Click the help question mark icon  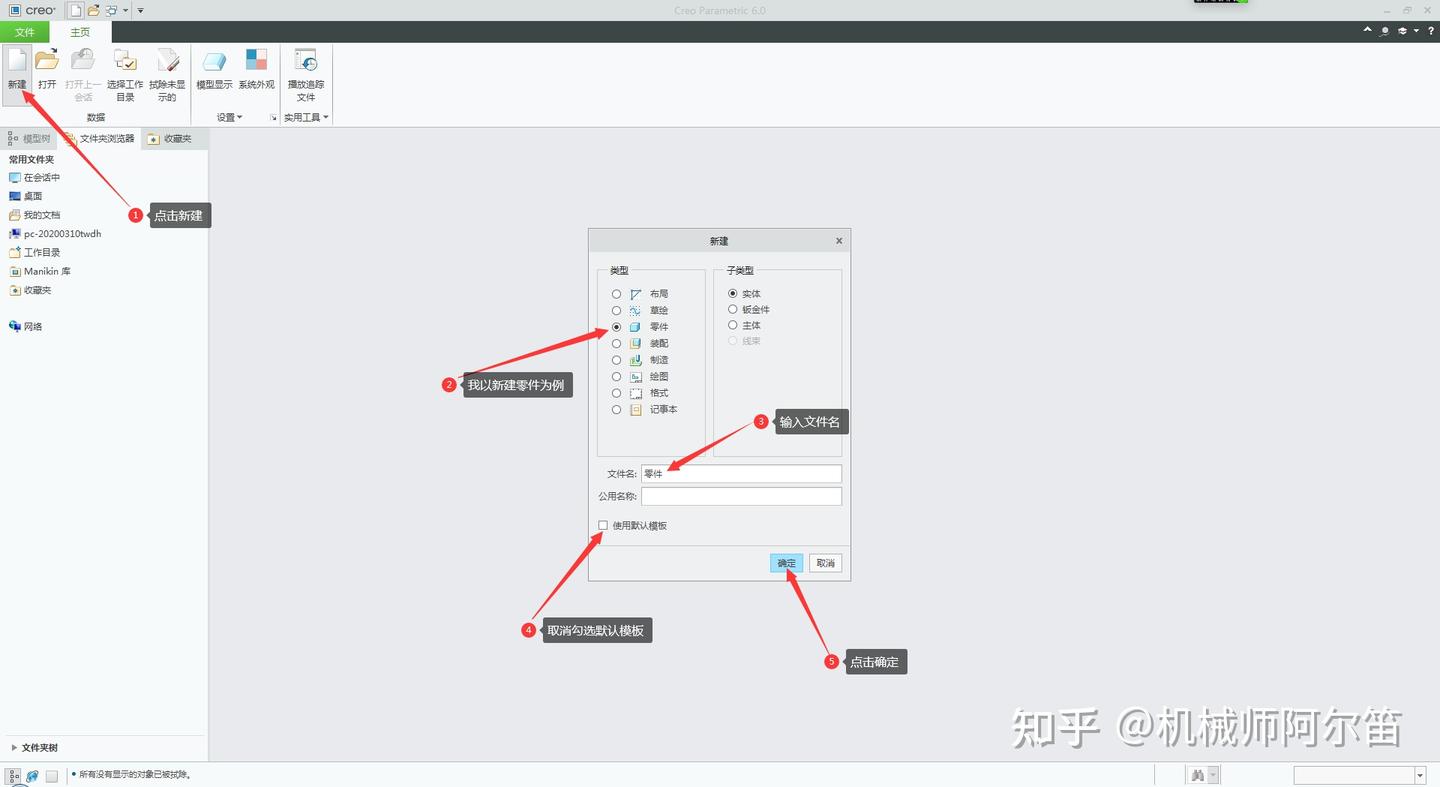(x=1431, y=31)
